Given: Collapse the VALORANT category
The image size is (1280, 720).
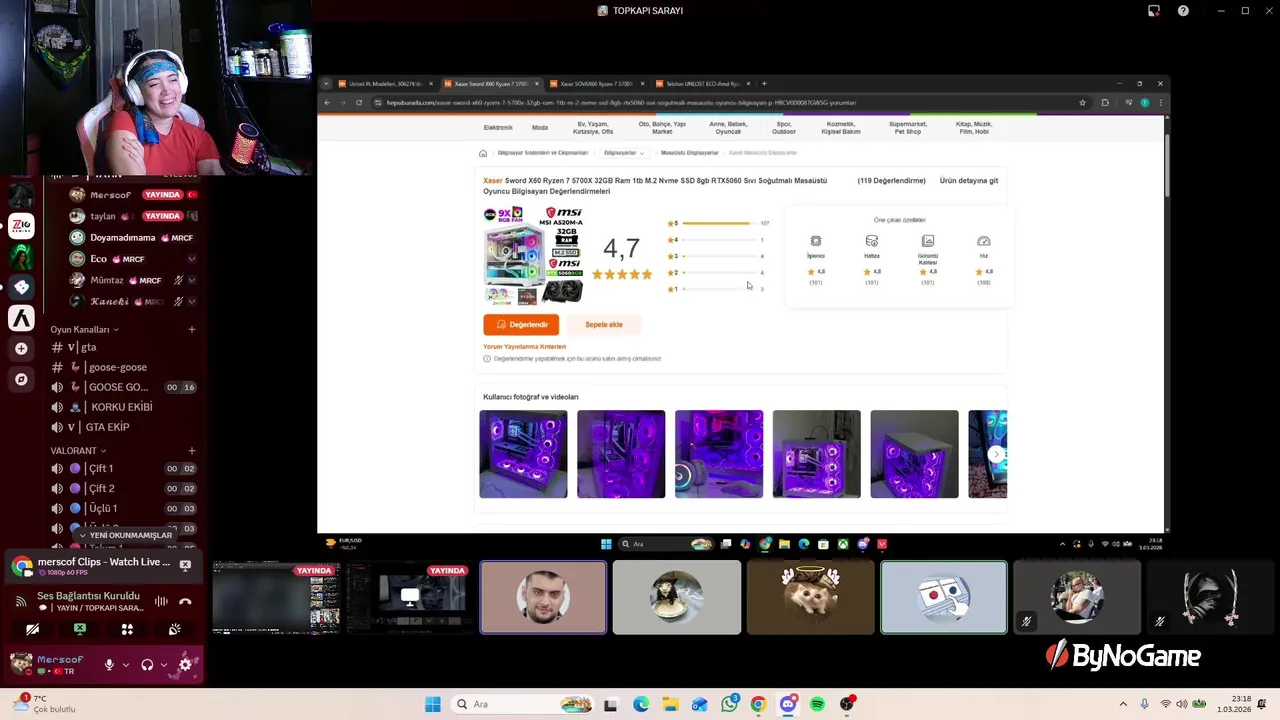Looking at the screenshot, I should point(79,450).
